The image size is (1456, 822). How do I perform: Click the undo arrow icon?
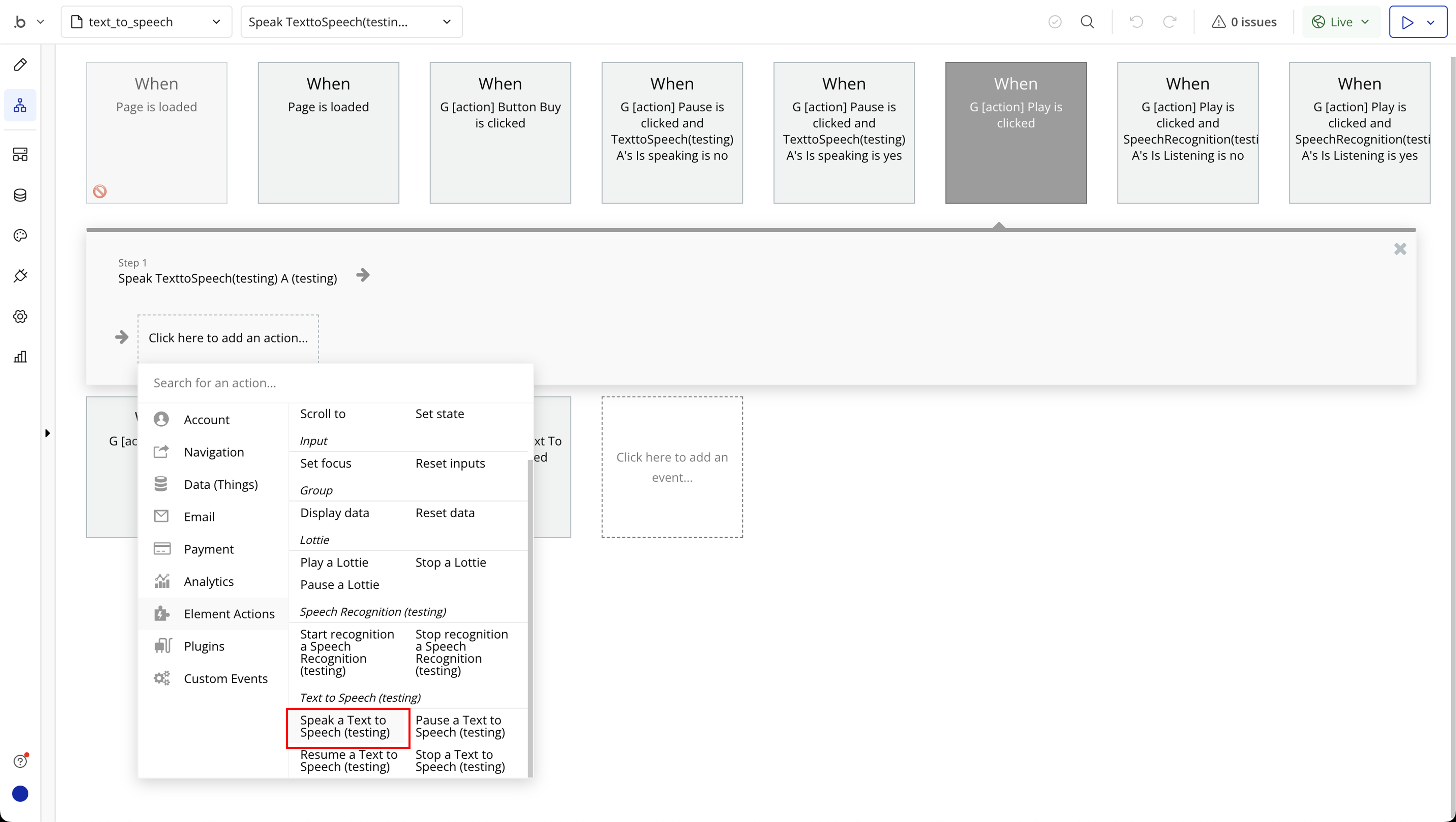(1136, 22)
